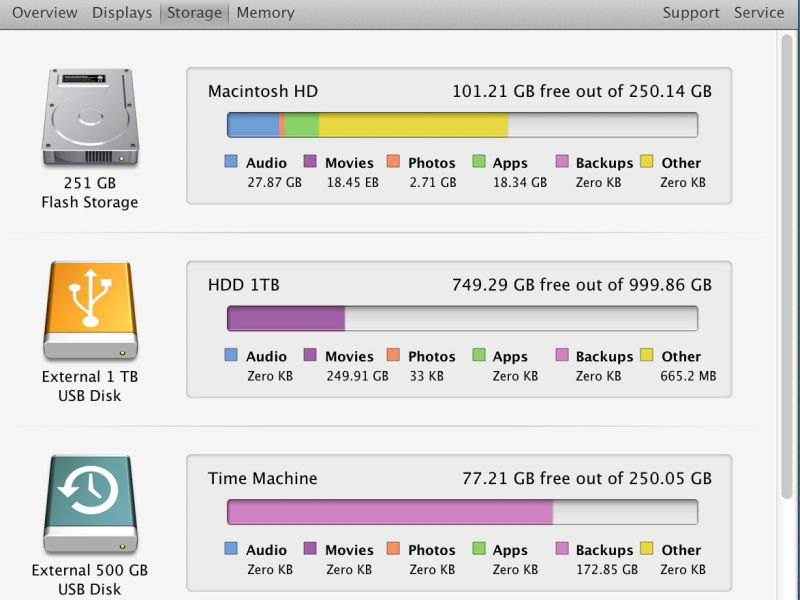Click the "172.85 GB" Backups value
Image resolution: width=800 pixels, height=600 pixels.
click(x=607, y=569)
